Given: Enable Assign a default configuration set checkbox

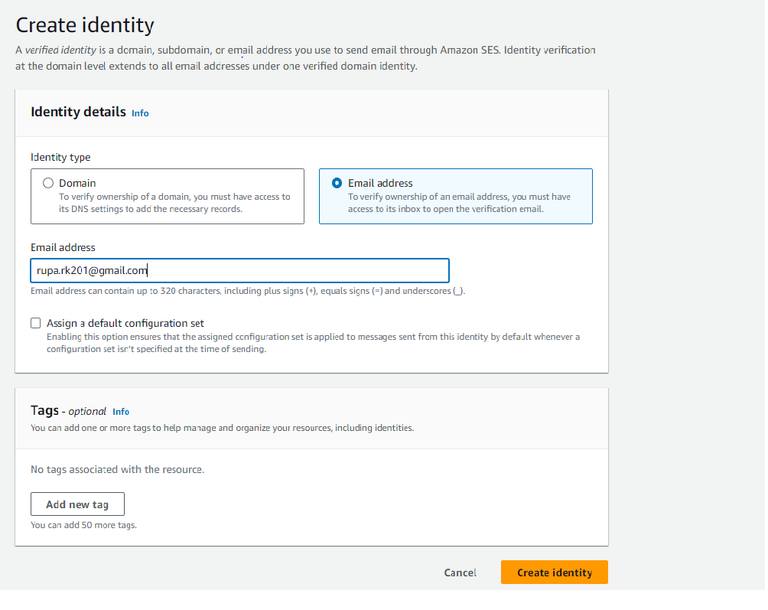Looking at the screenshot, I should [x=36, y=323].
